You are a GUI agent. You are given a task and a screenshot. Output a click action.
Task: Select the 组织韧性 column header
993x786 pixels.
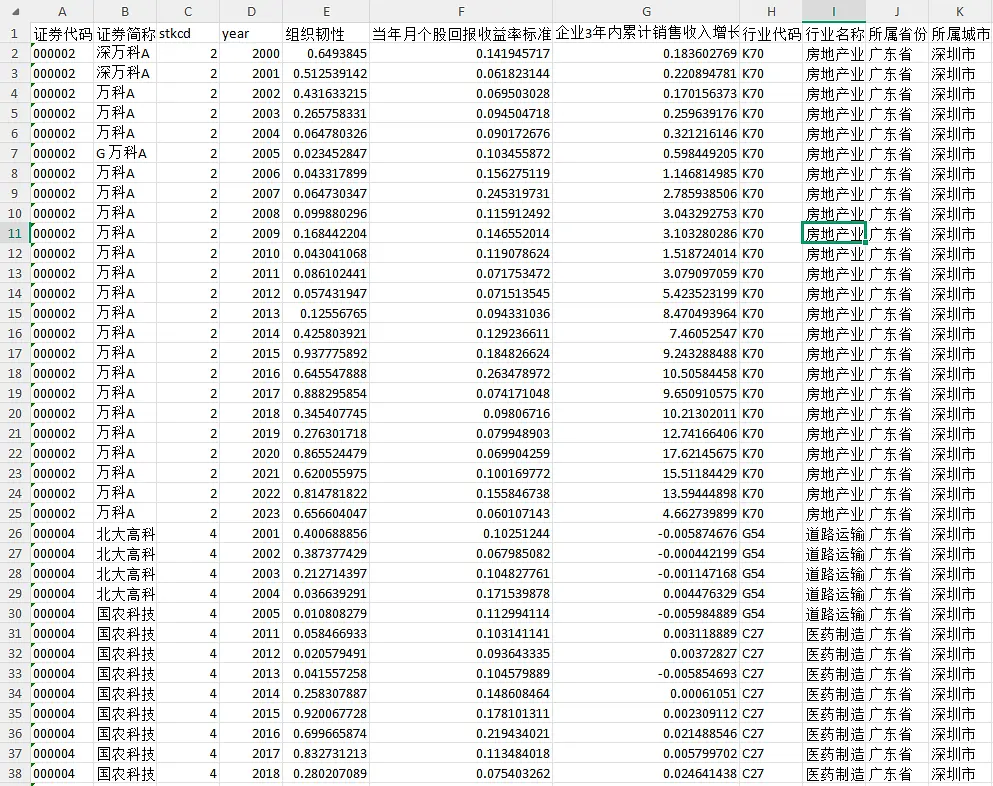point(324,11)
